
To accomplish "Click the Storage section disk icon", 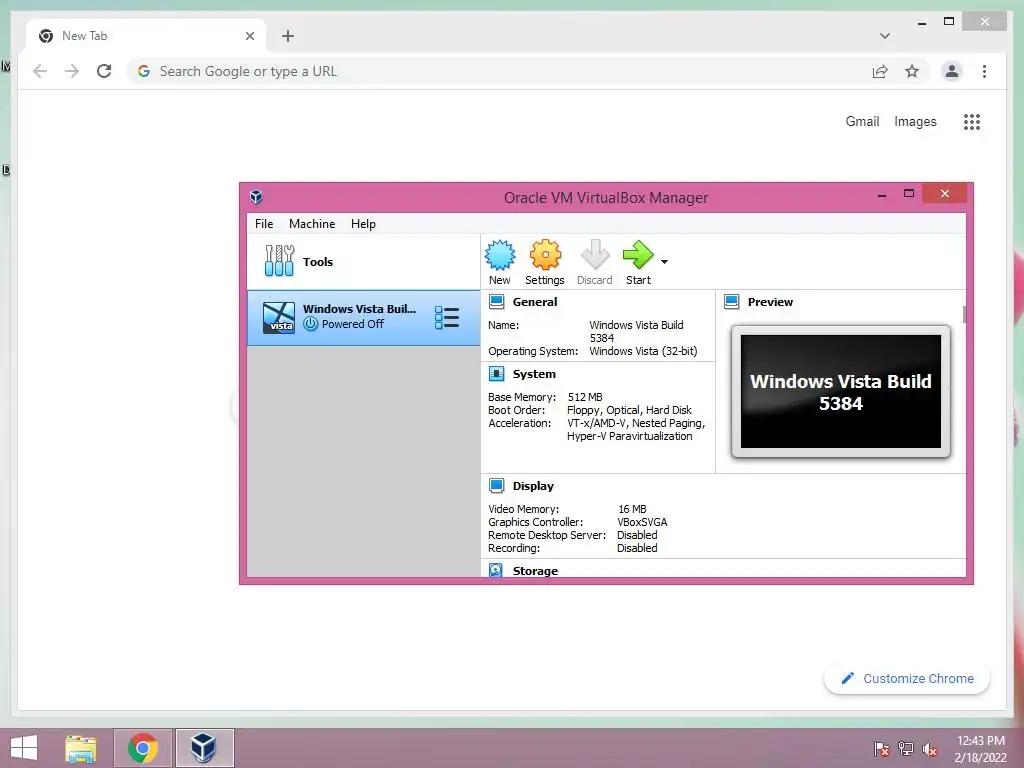I will coord(496,570).
